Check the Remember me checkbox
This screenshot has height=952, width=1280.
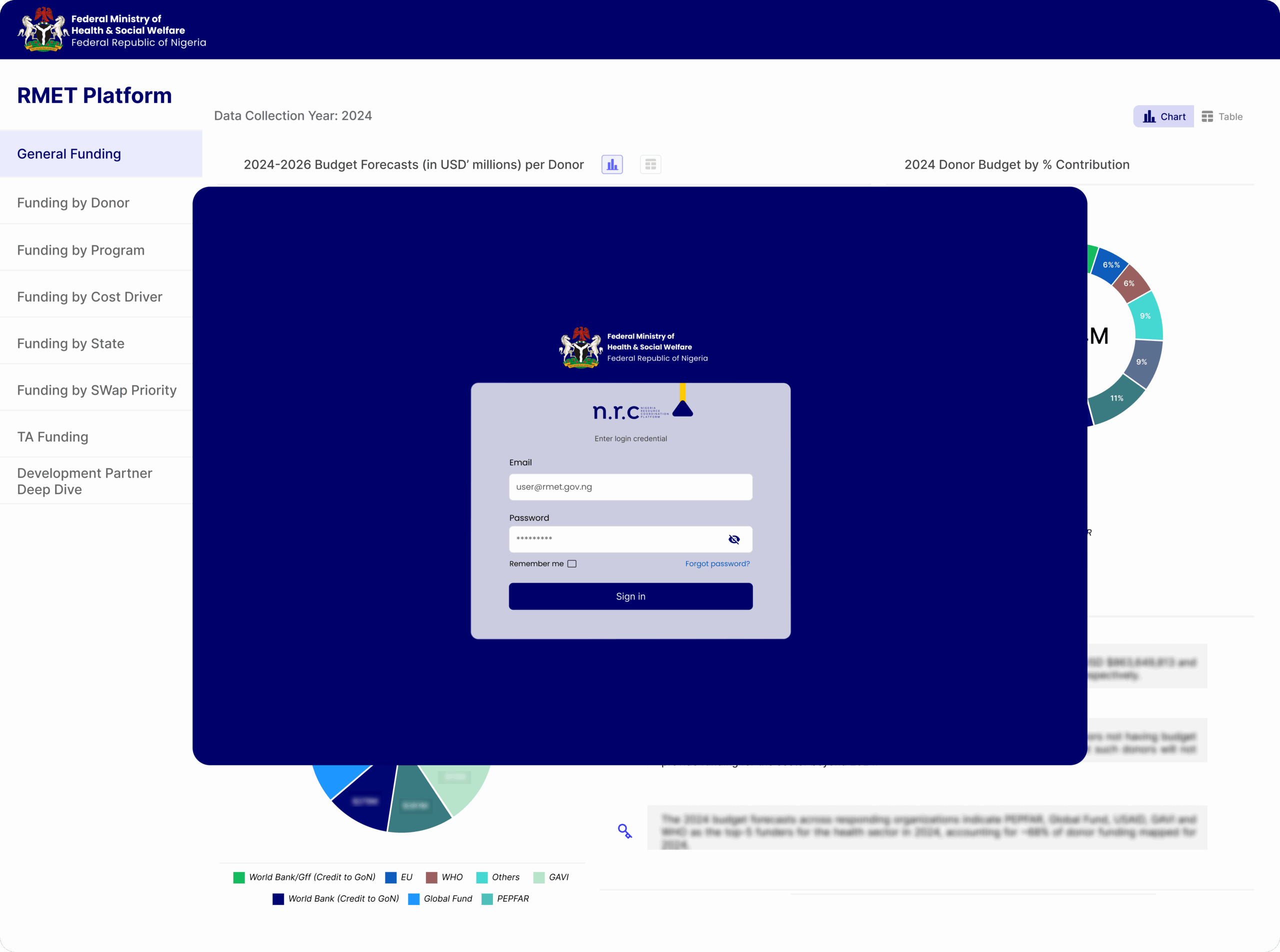(571, 563)
